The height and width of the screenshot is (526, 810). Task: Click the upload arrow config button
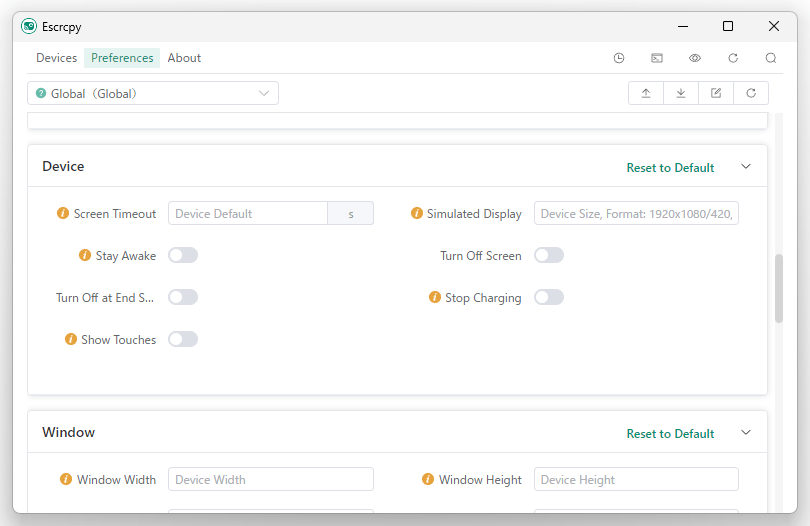click(646, 93)
